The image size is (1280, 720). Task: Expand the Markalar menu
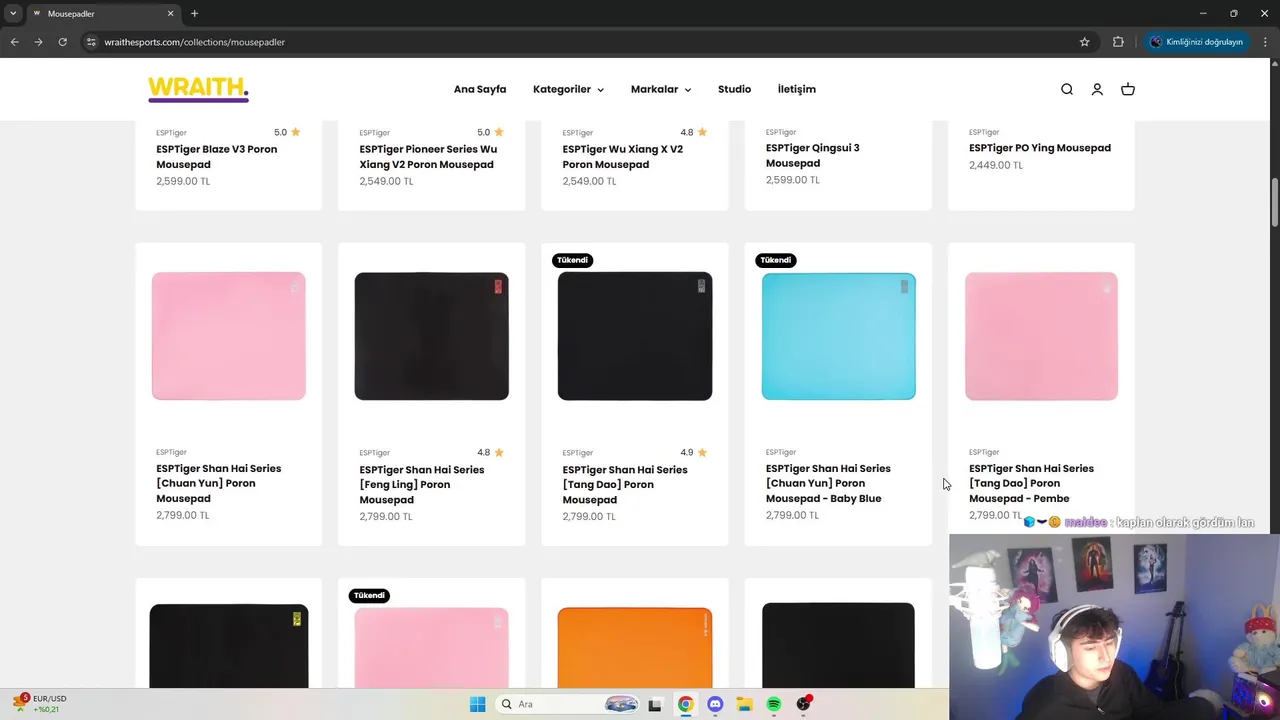click(660, 89)
